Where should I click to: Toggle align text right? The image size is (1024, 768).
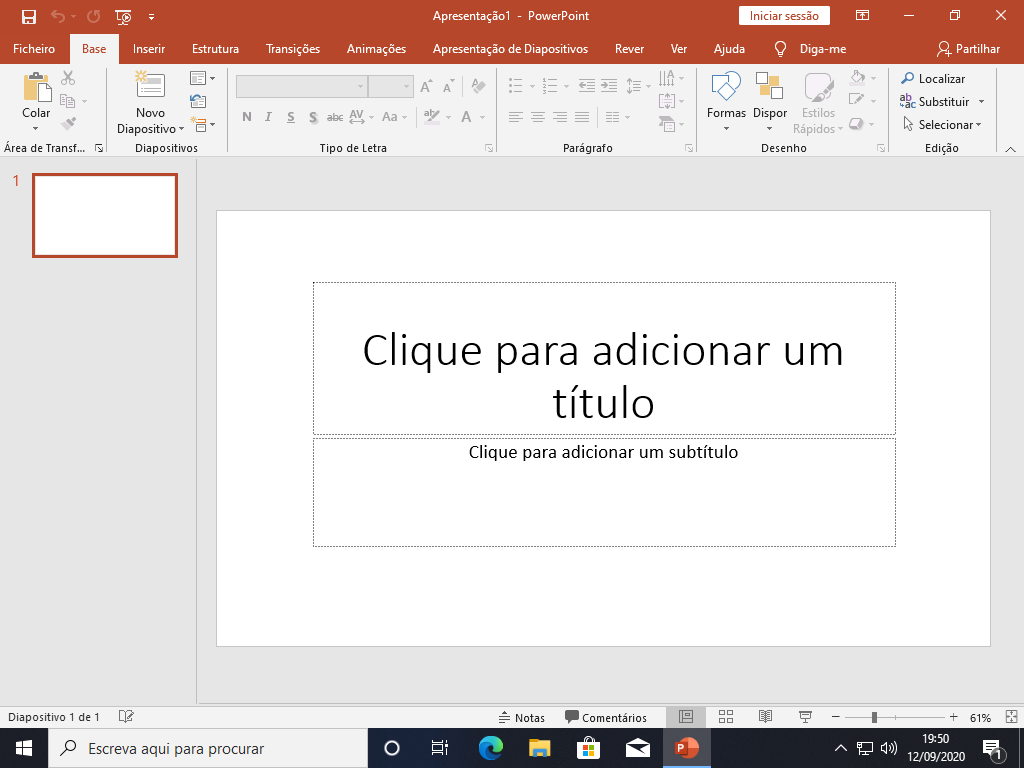560,117
